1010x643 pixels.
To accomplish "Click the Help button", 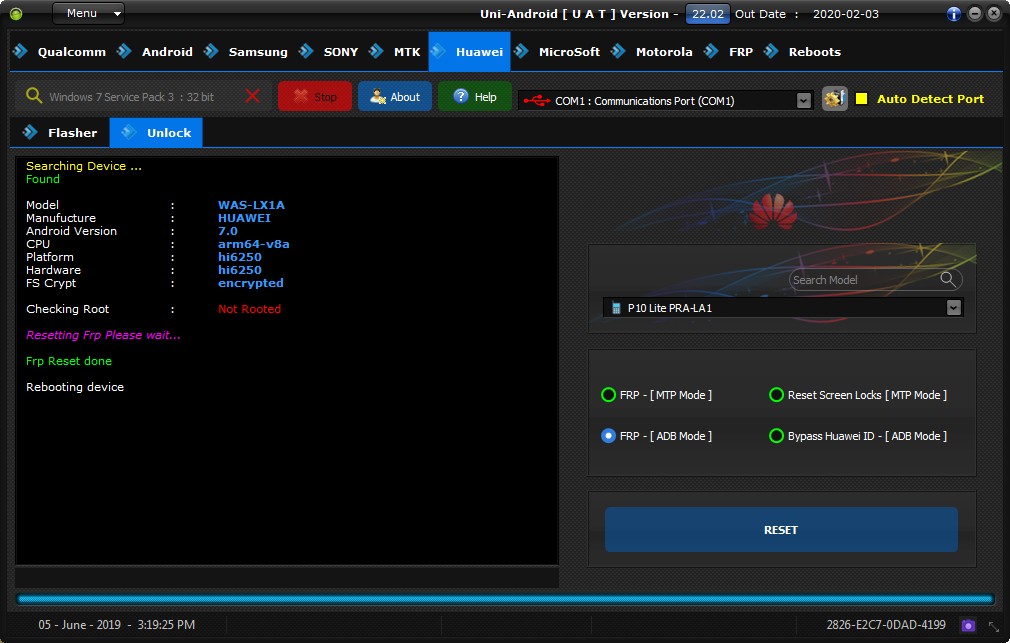I will point(475,96).
